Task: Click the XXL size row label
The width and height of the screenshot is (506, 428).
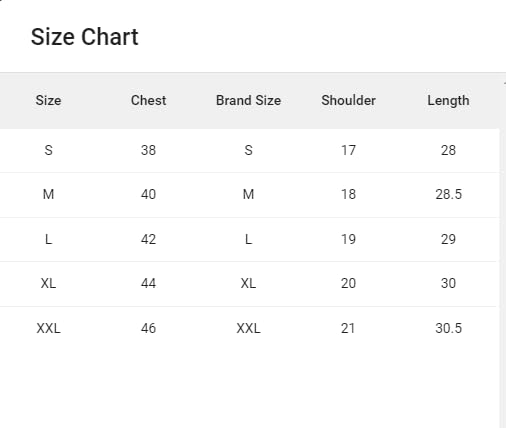Action: (x=48, y=328)
